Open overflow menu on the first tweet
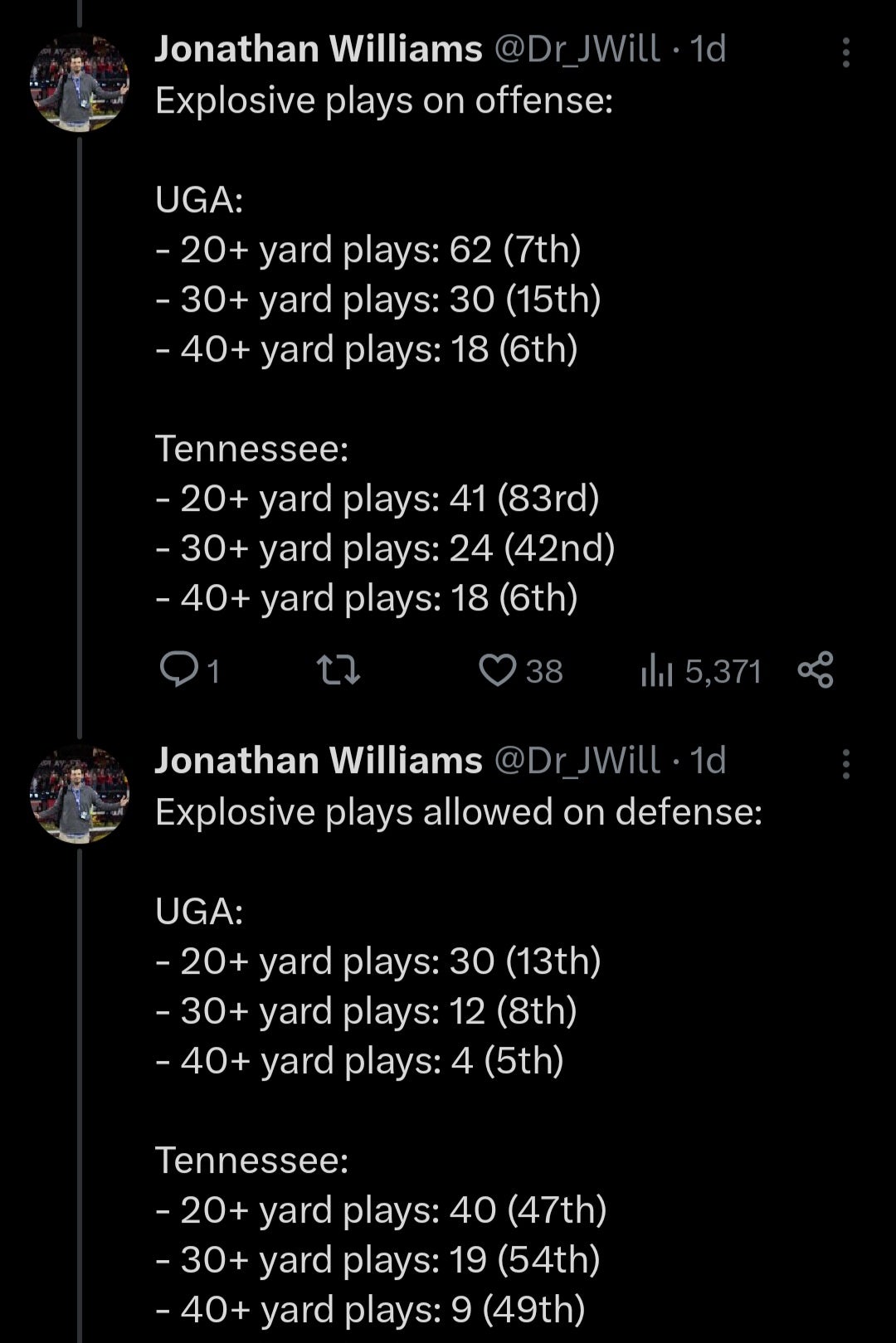Image resolution: width=896 pixels, height=1343 pixels. tap(846, 51)
